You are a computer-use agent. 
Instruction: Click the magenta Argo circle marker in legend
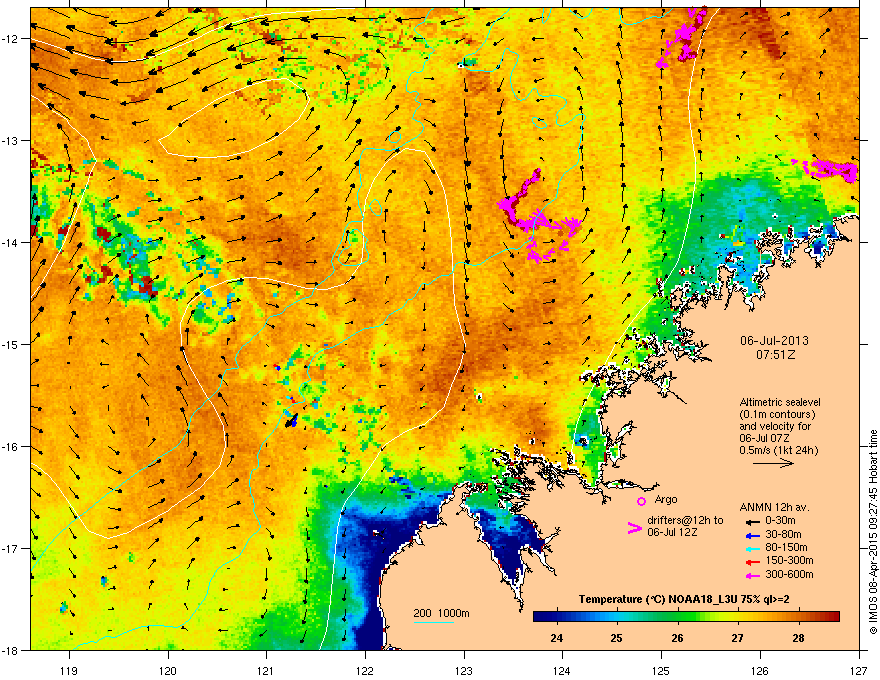(641, 501)
